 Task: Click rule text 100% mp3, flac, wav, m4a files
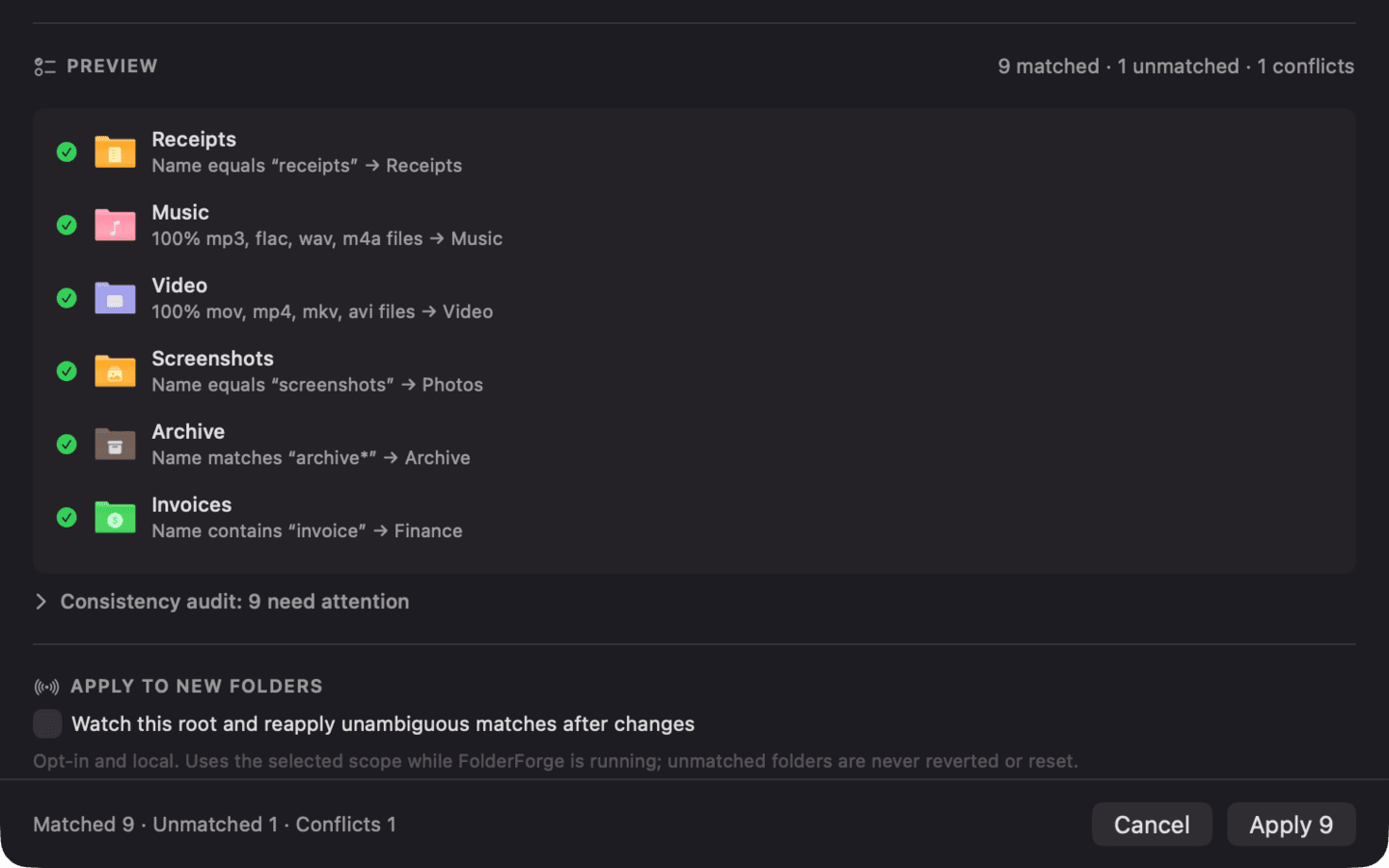(287, 238)
